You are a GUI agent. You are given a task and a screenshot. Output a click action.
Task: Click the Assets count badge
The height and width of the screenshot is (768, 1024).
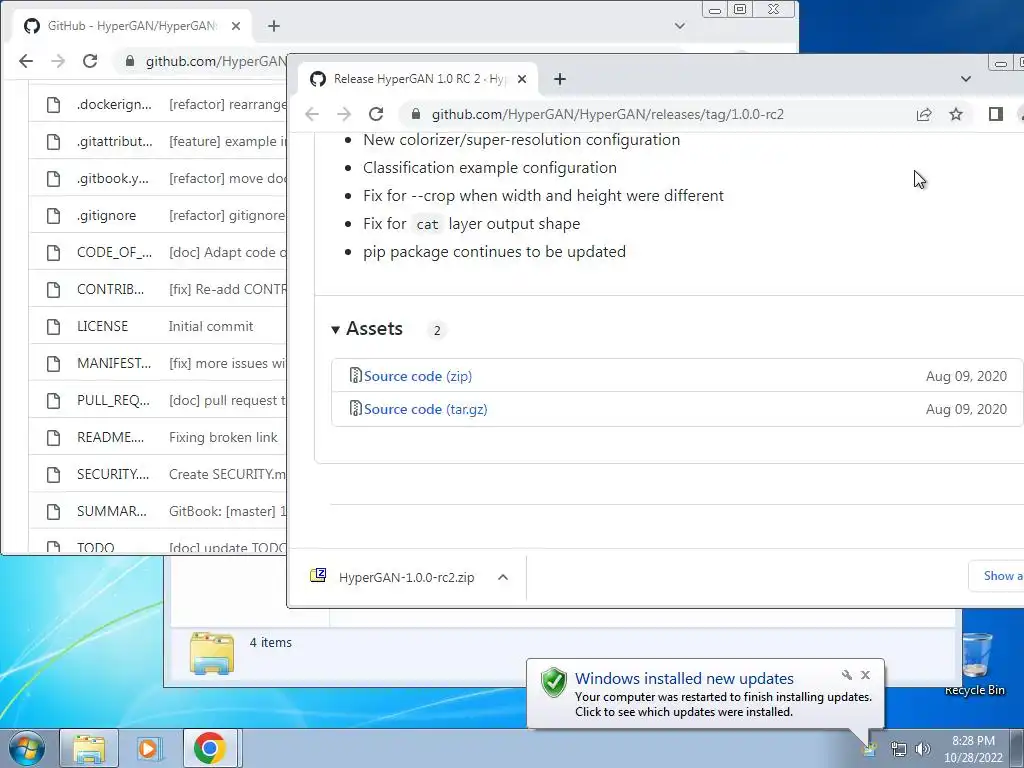437,330
